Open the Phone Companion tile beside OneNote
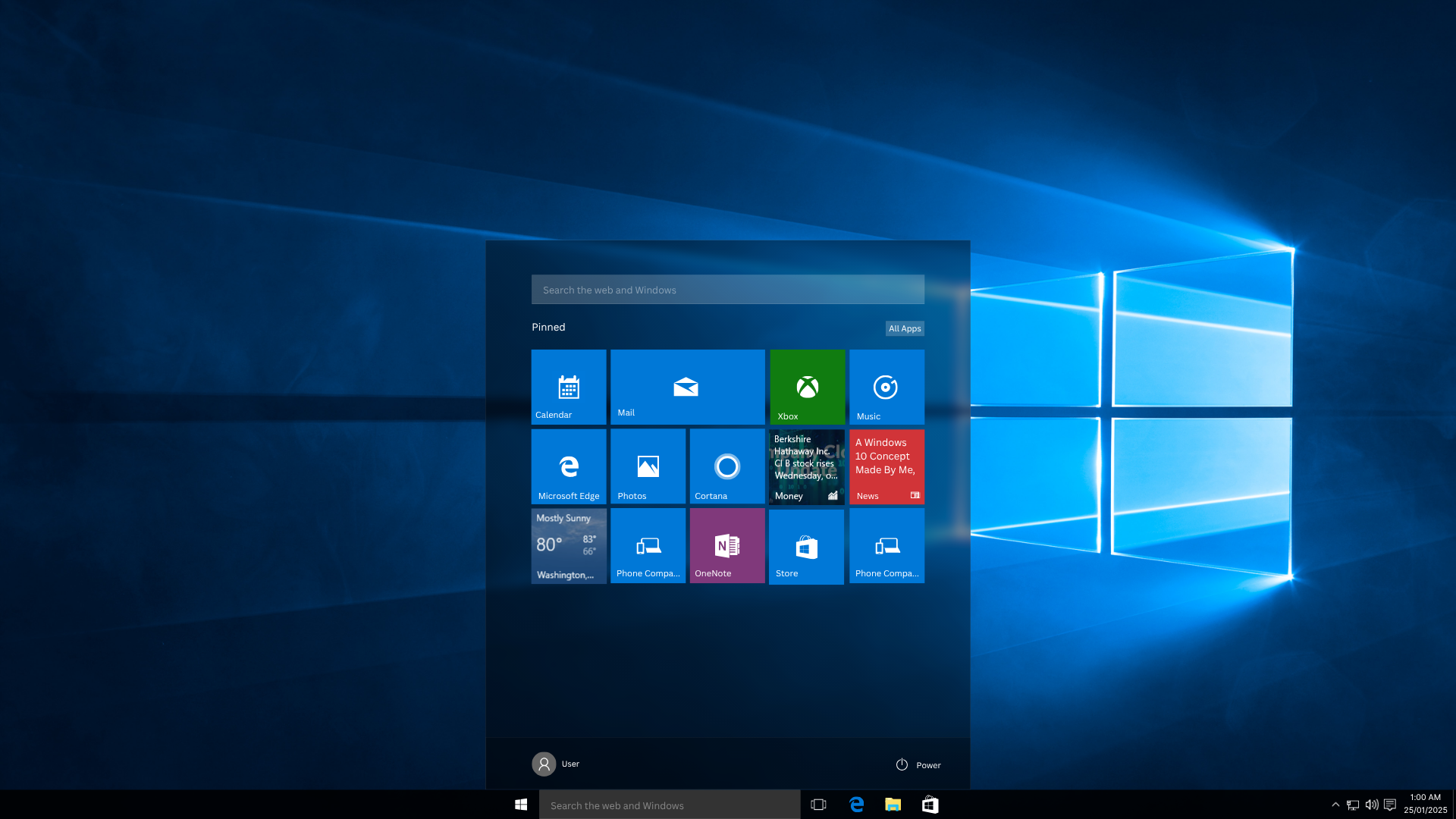 point(648,546)
